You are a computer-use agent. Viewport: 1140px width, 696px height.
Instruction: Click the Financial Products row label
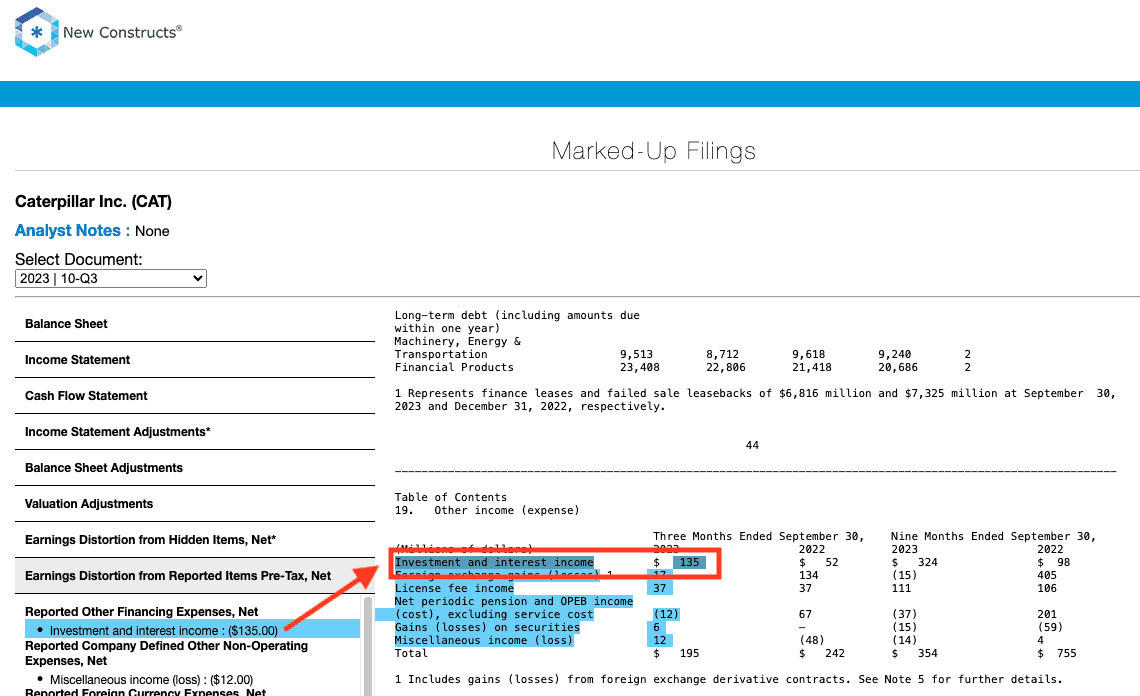pyautogui.click(x=454, y=368)
